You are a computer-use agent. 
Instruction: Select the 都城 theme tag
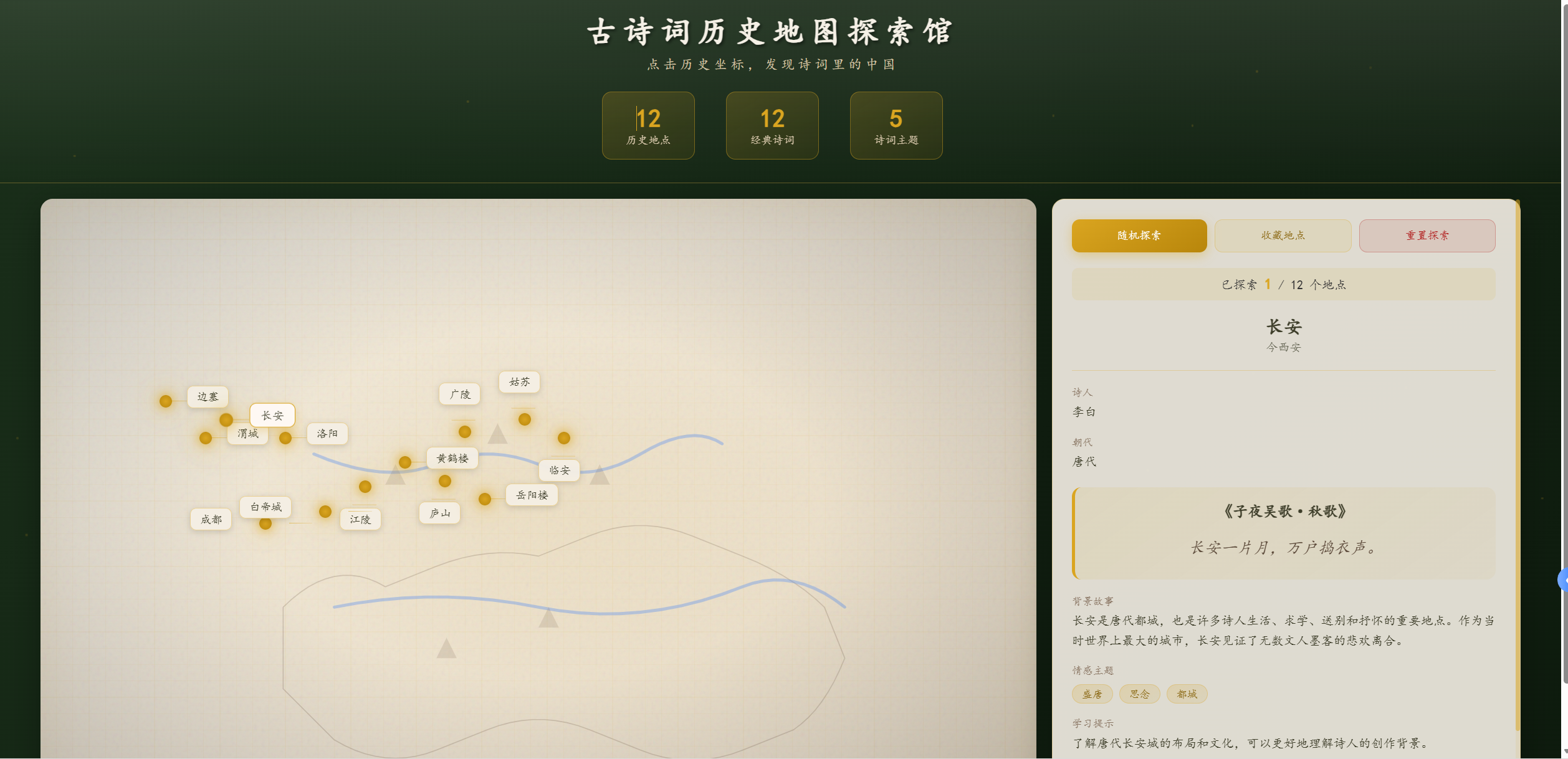point(1187,694)
